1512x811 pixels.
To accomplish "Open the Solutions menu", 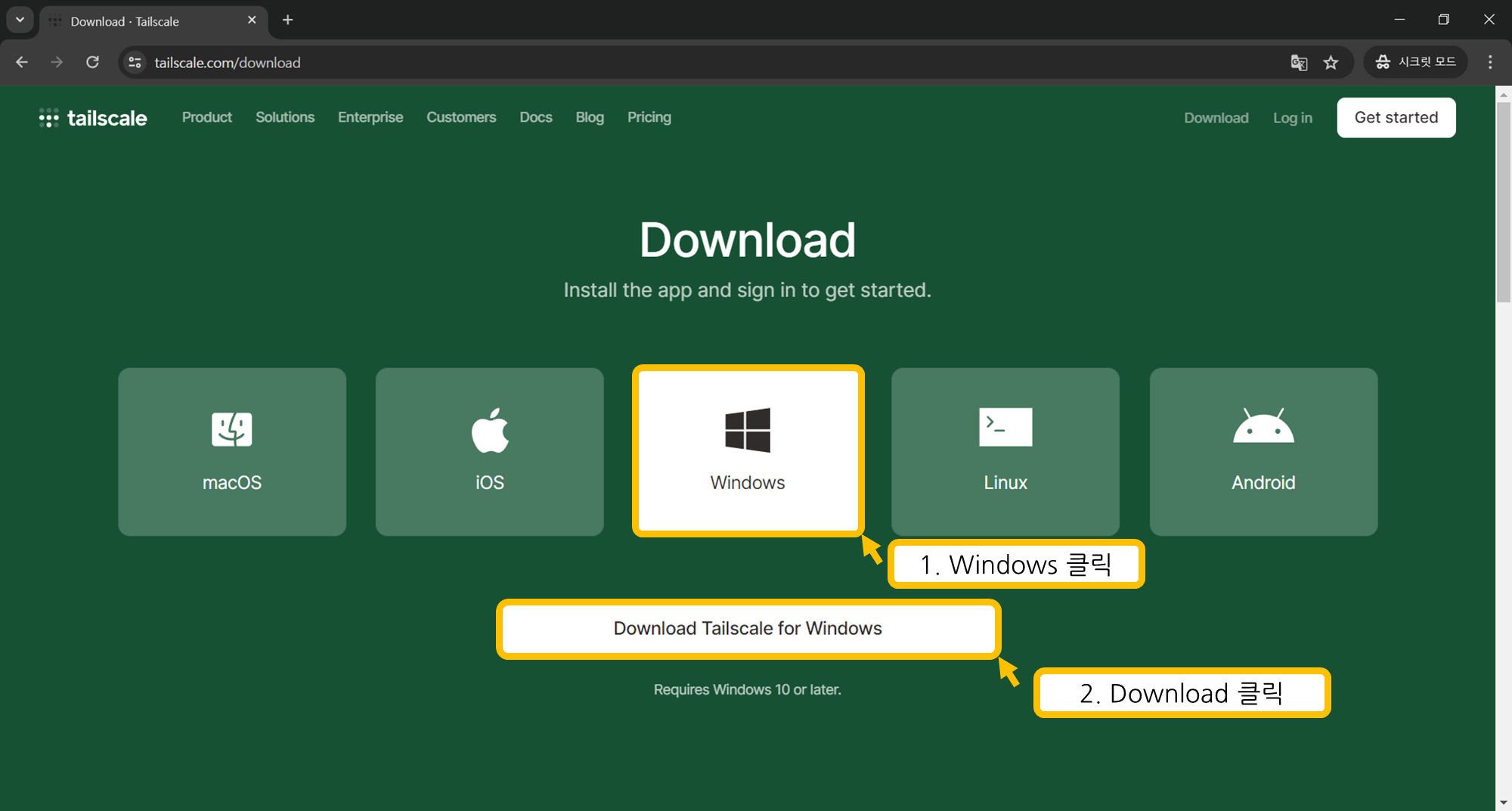I will coord(285,117).
